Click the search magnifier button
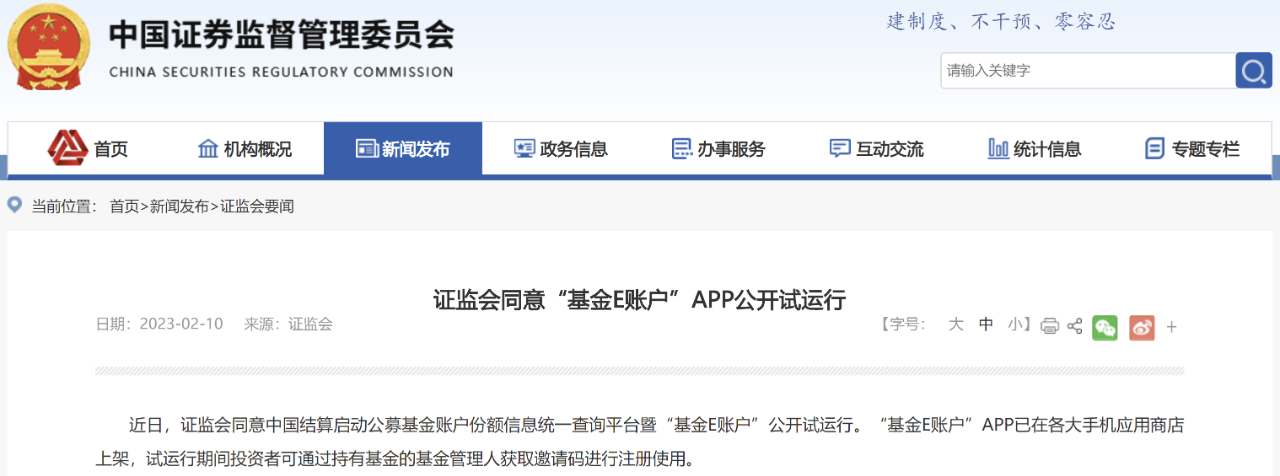This screenshot has width=1280, height=476. click(x=1254, y=71)
